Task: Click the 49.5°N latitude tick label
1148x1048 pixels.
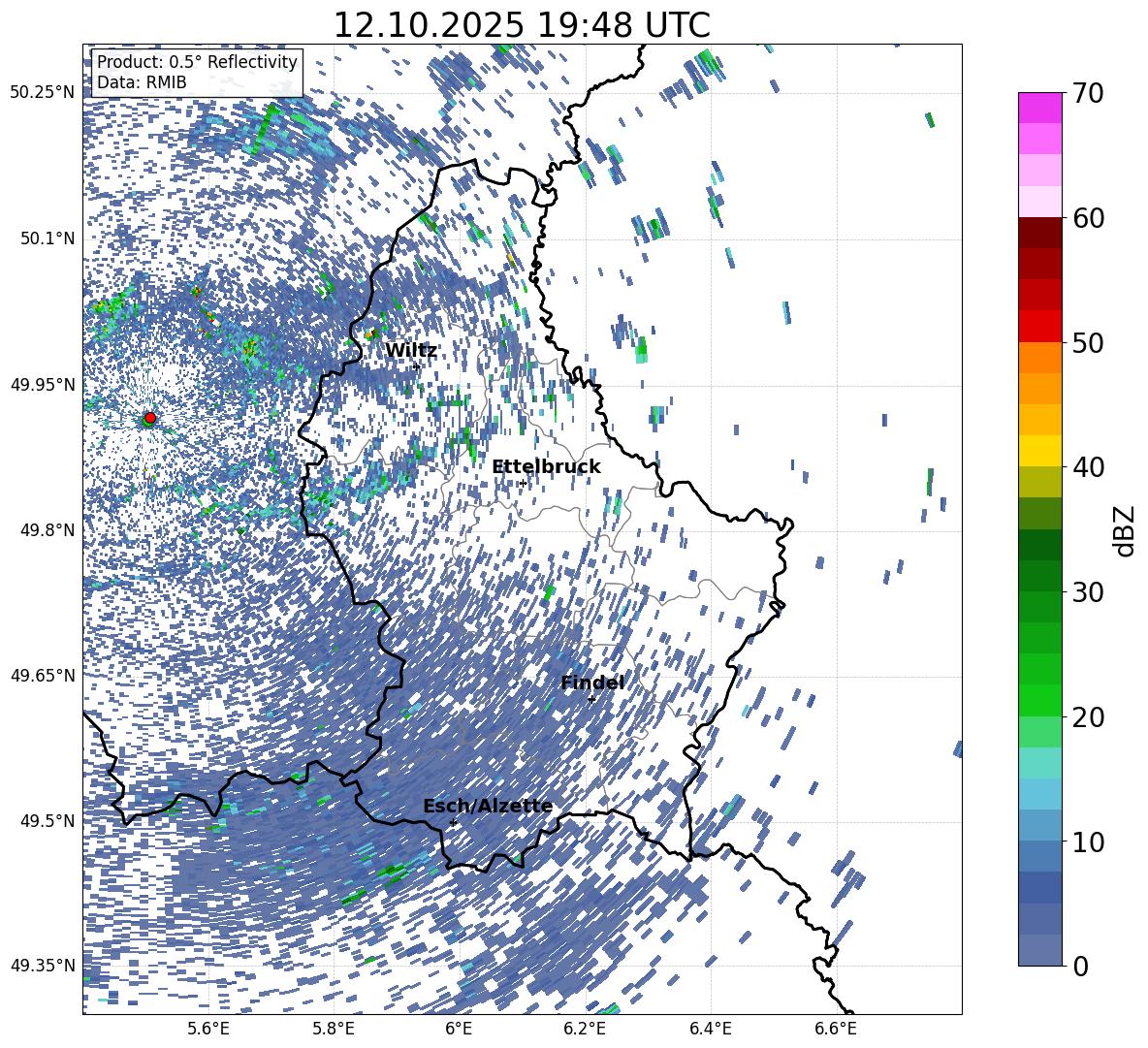Action: [x=48, y=820]
